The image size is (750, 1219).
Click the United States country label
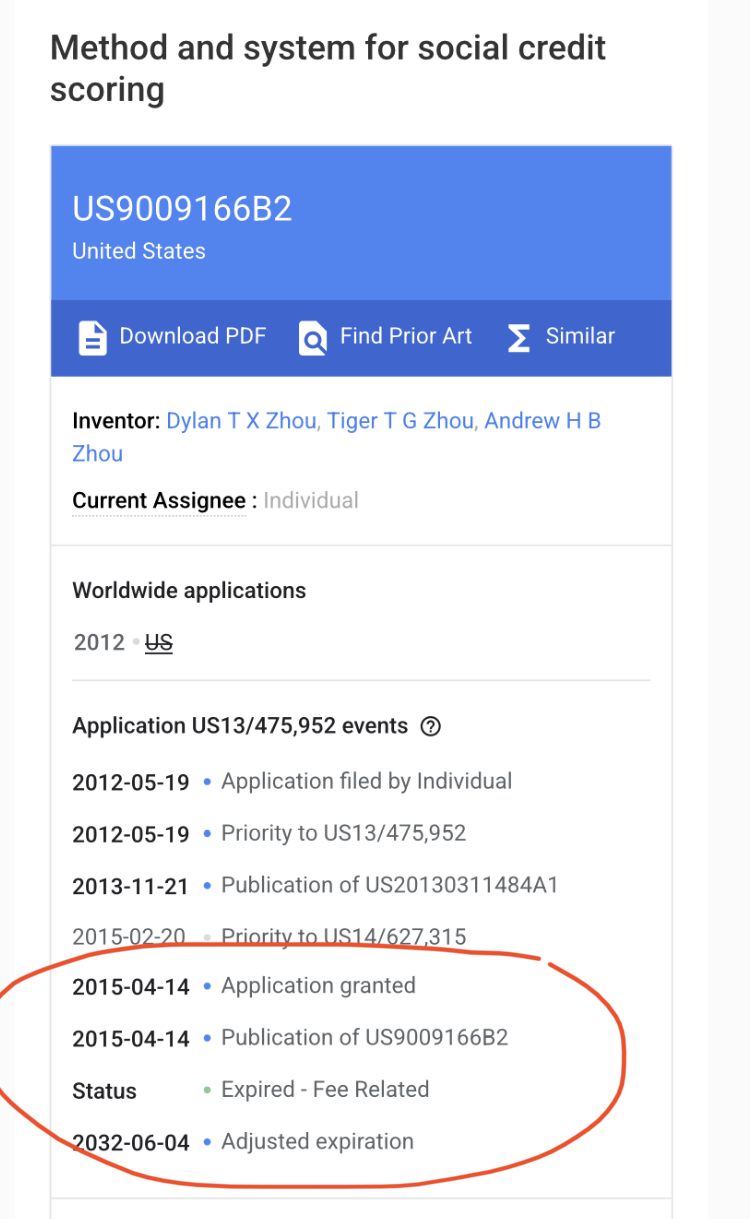click(x=139, y=251)
